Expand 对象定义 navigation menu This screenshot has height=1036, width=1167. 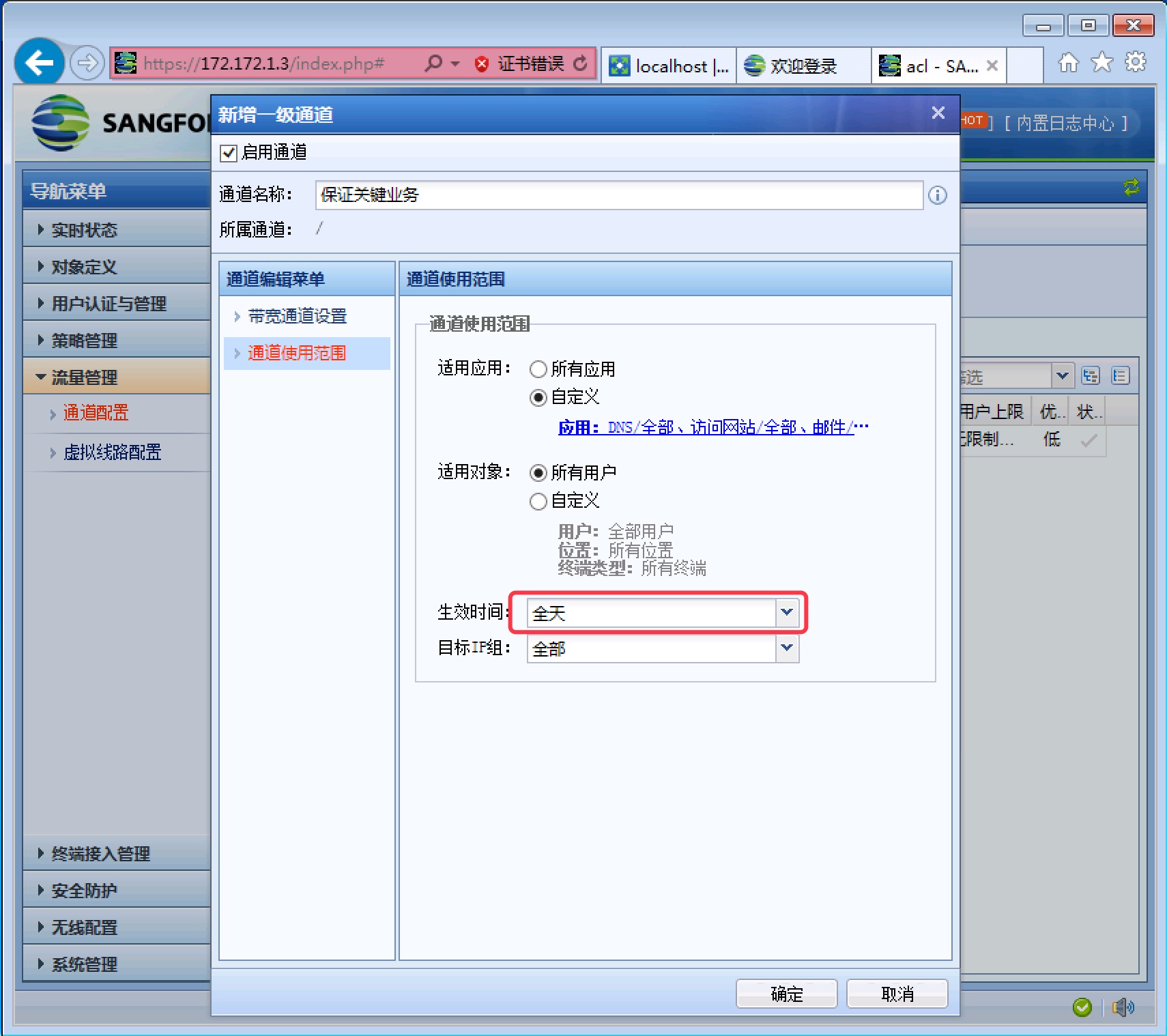point(116,266)
